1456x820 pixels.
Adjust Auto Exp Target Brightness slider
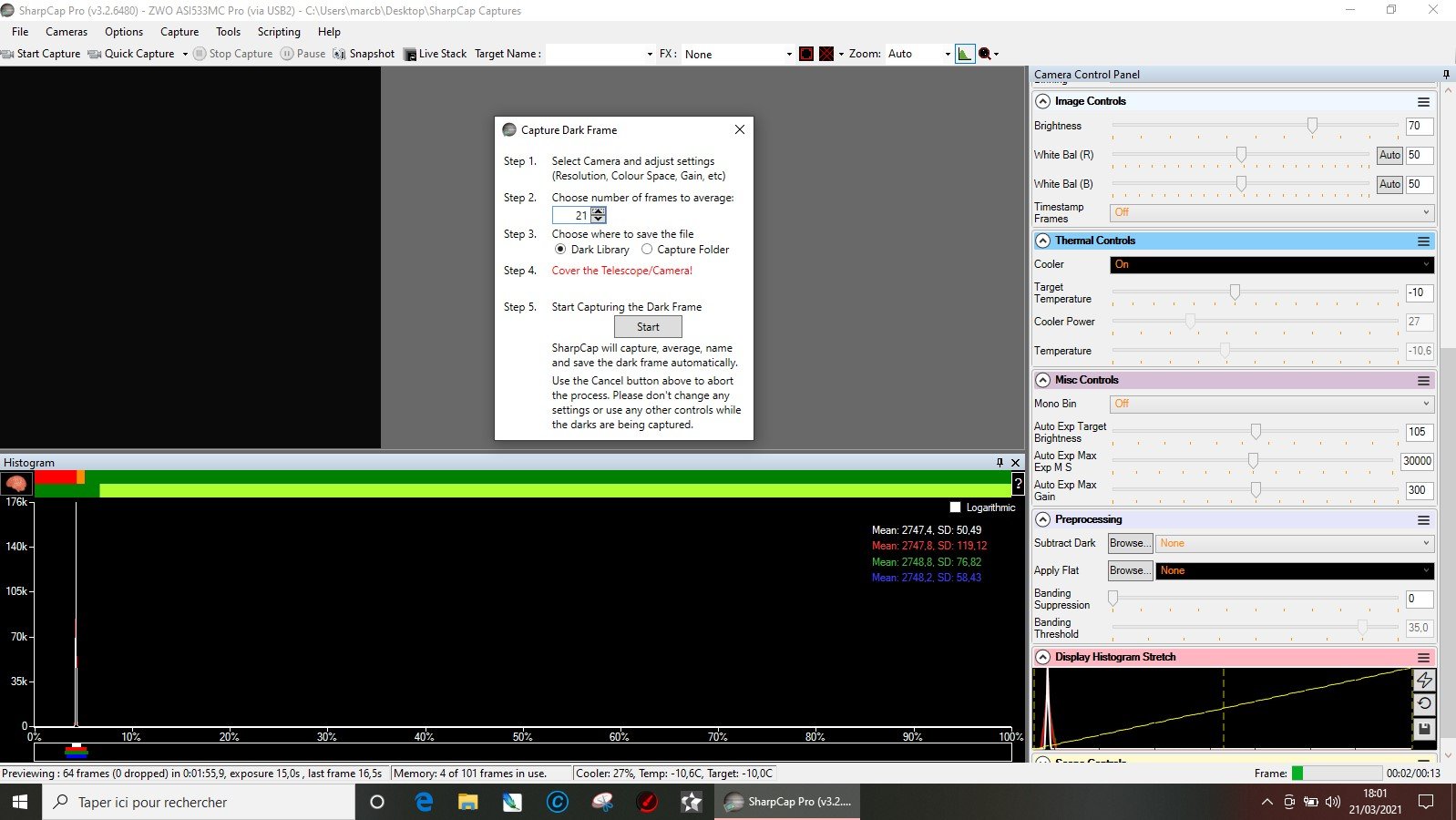click(1255, 432)
